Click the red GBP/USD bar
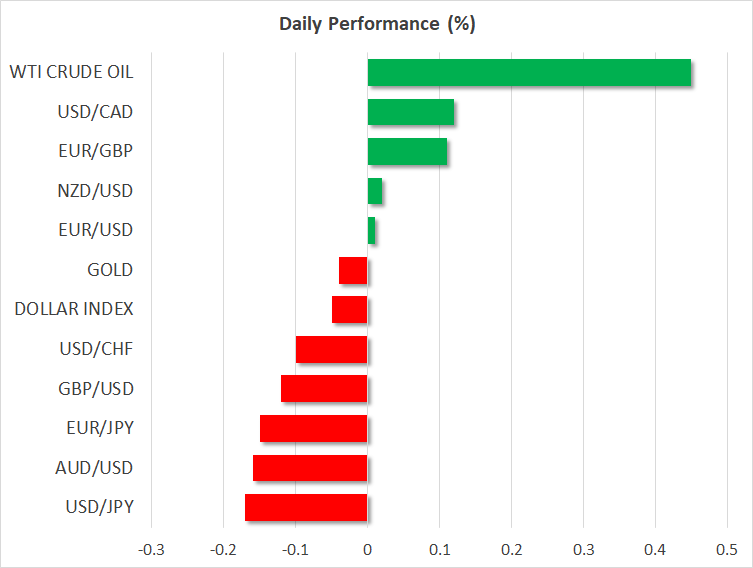 pos(324,389)
